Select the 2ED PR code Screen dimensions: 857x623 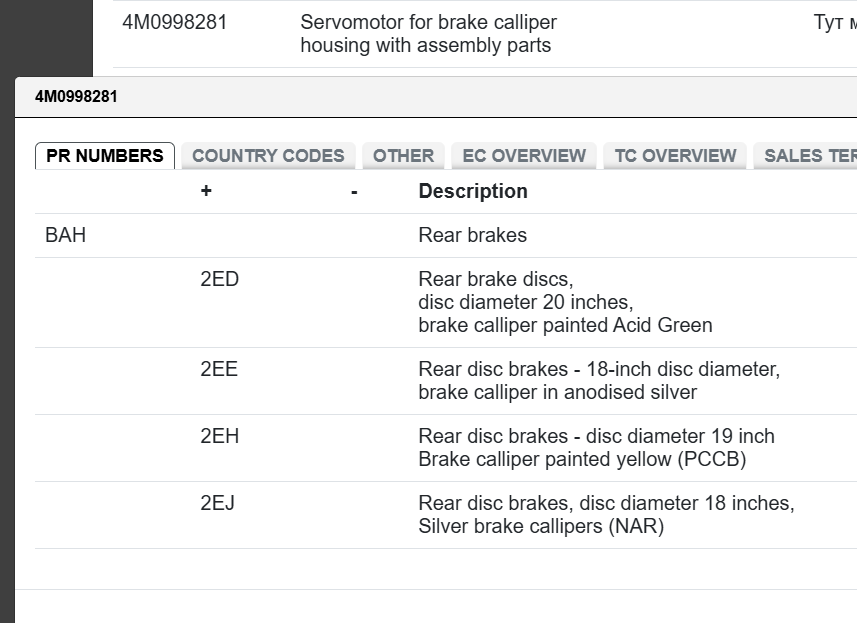tap(220, 280)
